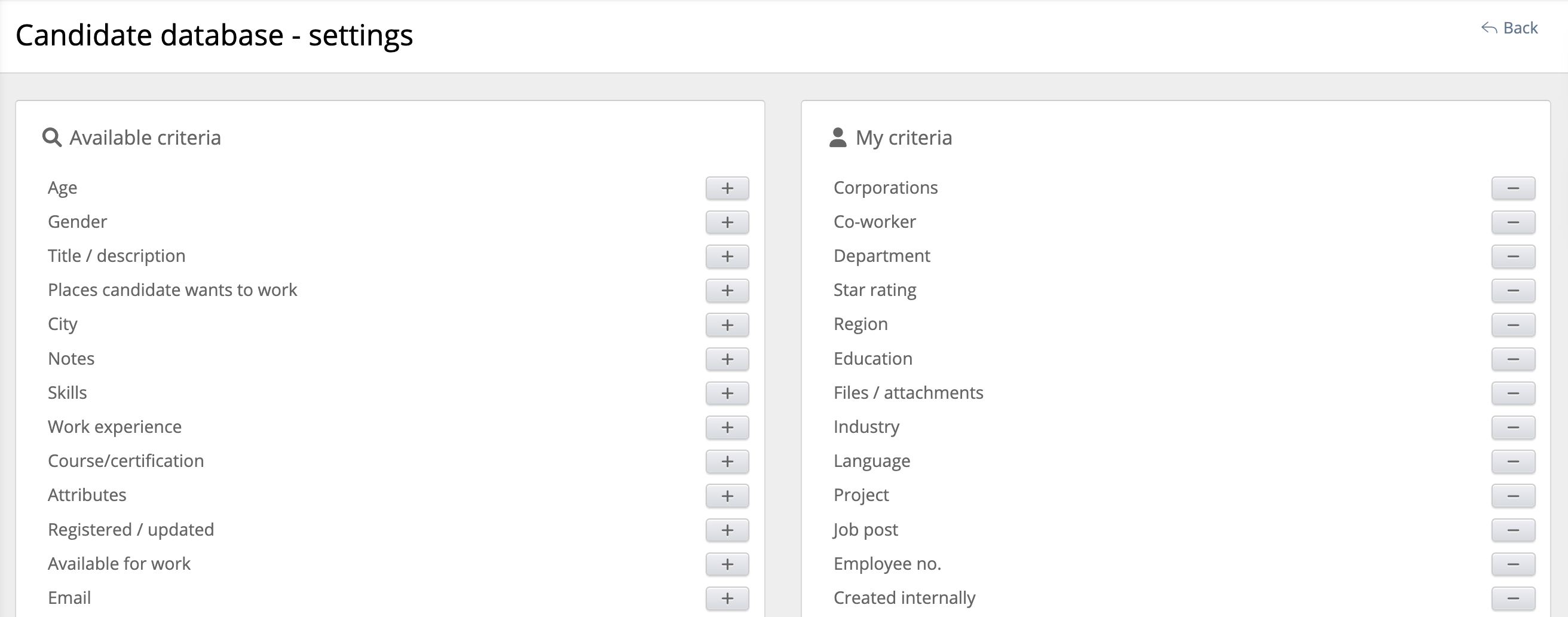Click the Available criteria search icon
The image size is (1568, 617).
pos(52,138)
